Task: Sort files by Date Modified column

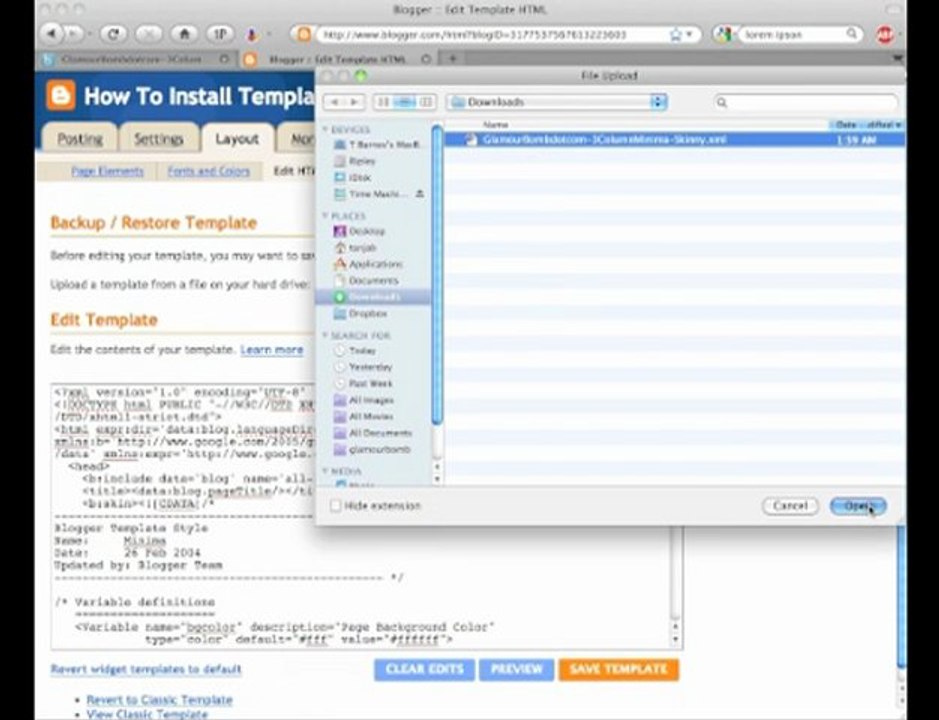Action: pos(867,125)
